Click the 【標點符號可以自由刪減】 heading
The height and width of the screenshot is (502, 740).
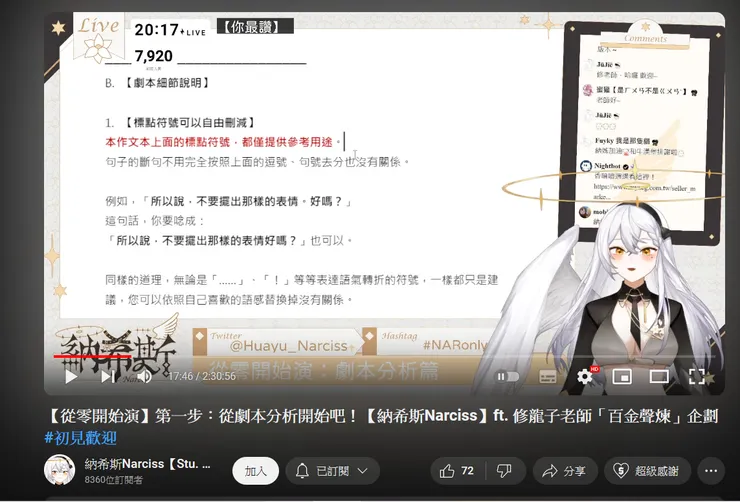click(x=190, y=123)
